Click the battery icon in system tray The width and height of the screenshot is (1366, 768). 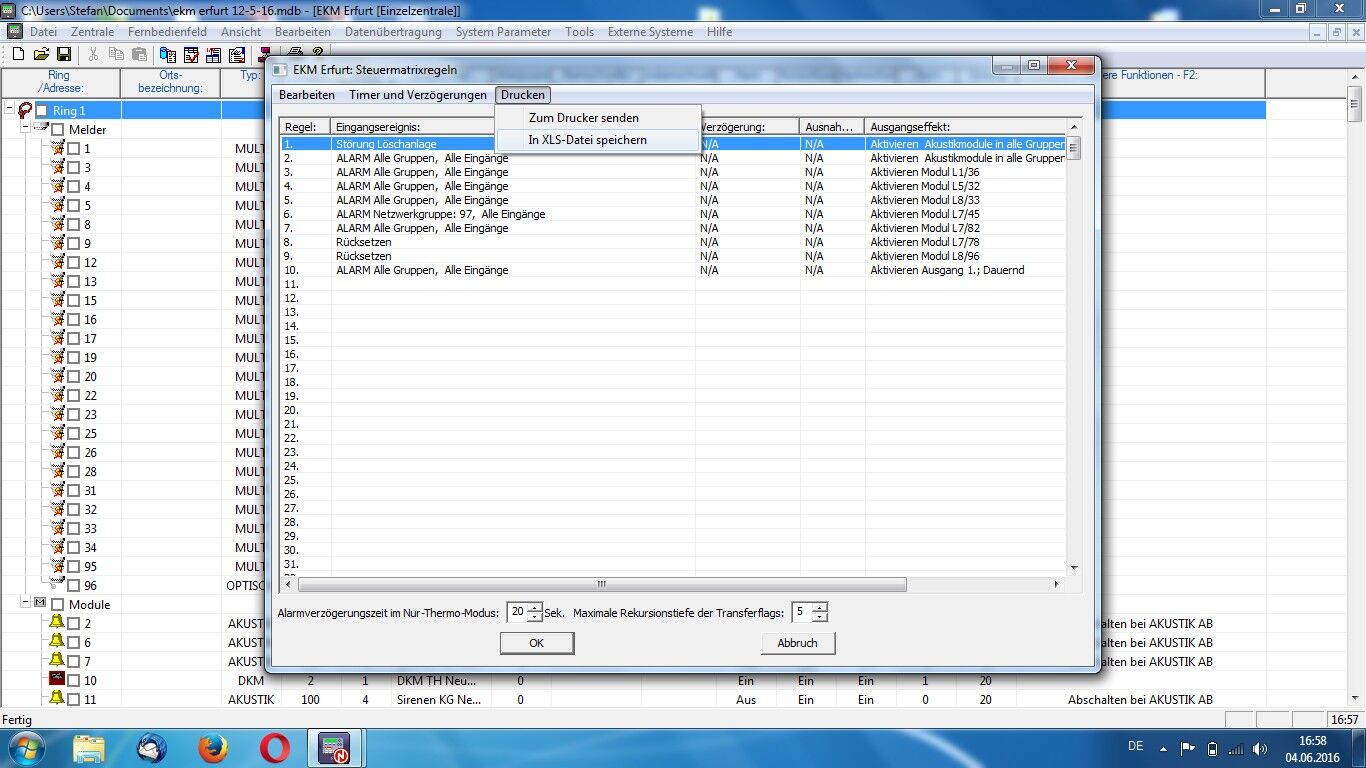(1213, 748)
